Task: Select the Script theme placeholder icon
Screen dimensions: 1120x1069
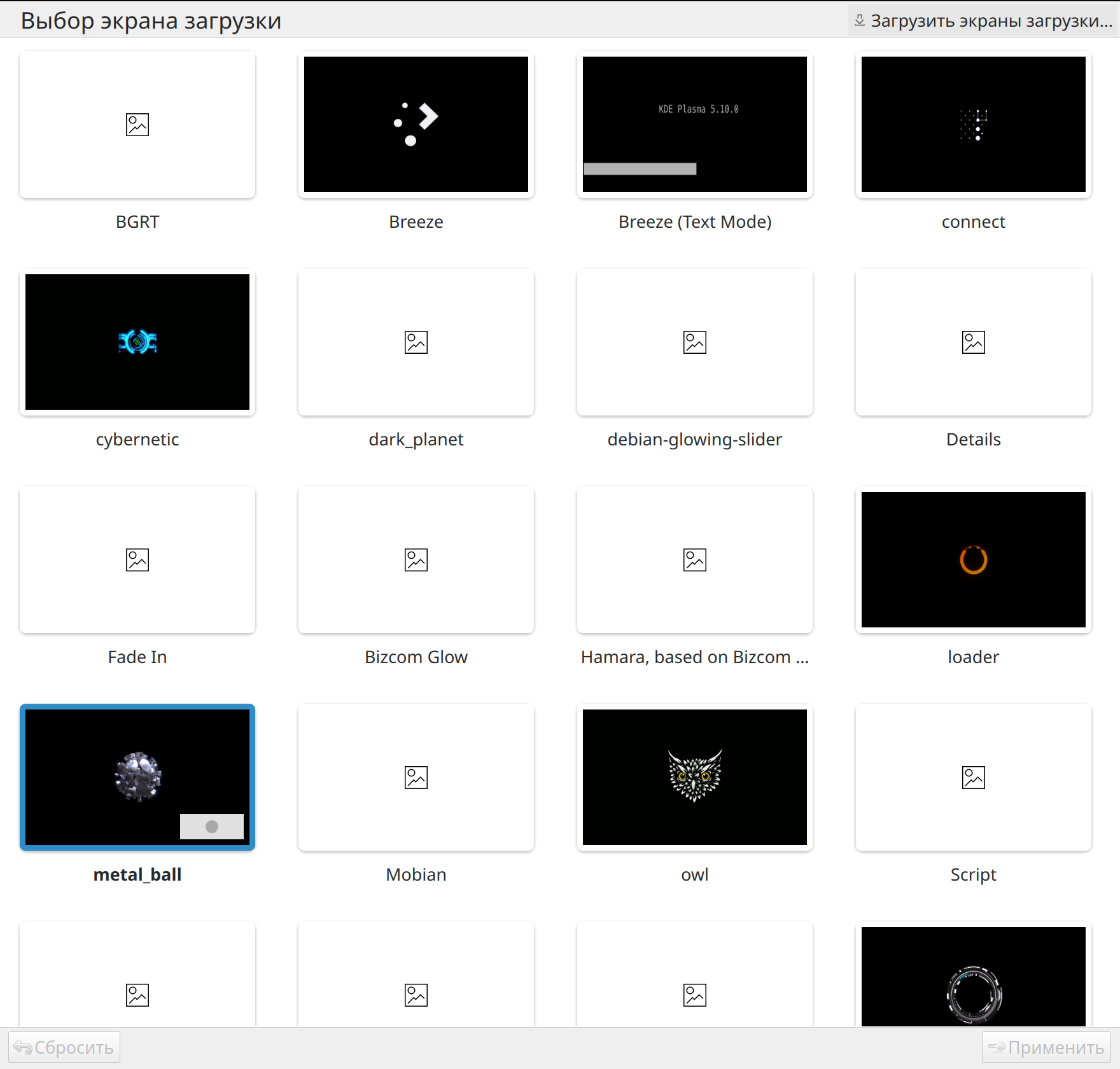Action: click(974, 778)
